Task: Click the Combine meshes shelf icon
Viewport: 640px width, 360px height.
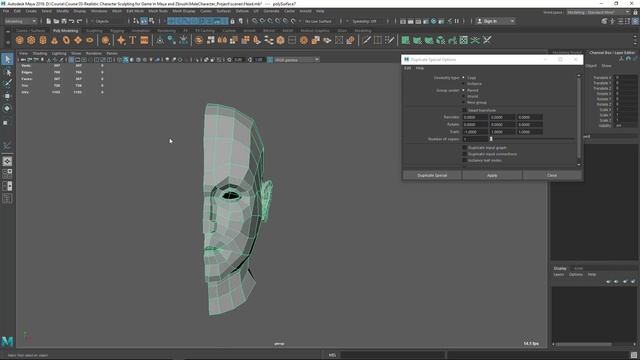Action: click(x=198, y=40)
